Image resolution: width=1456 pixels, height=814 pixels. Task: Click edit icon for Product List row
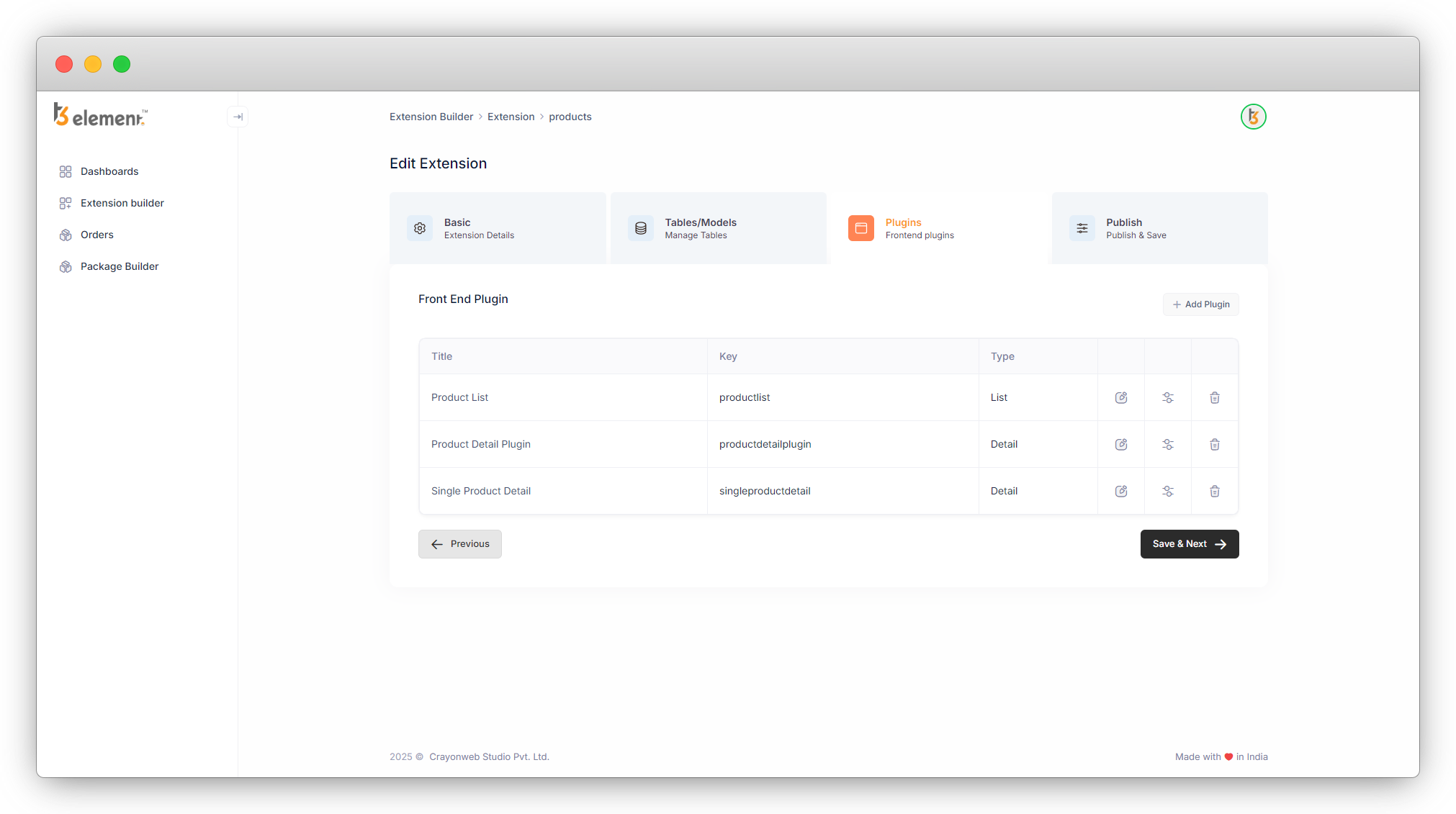click(x=1121, y=397)
